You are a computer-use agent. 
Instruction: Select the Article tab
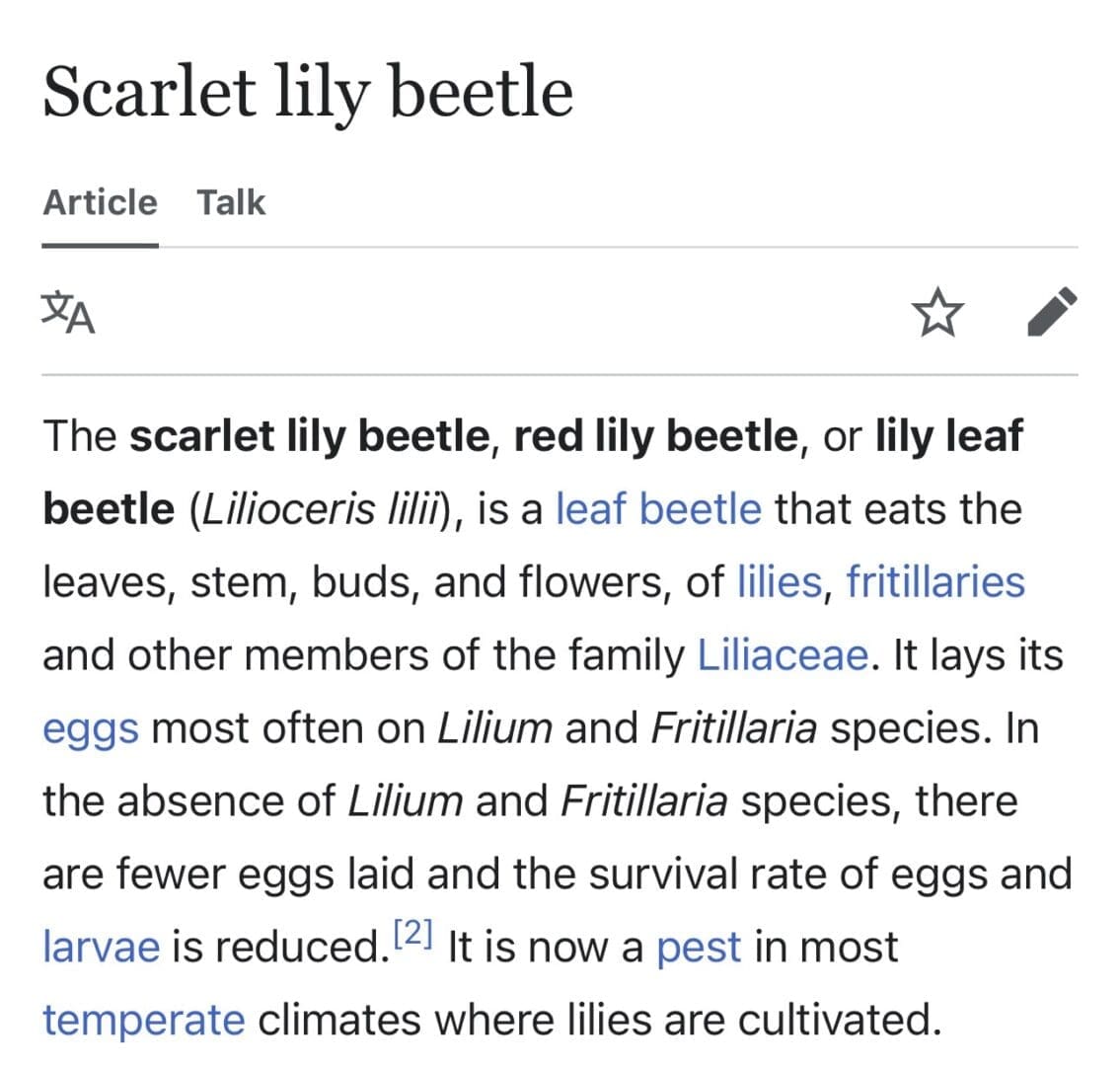[x=99, y=201]
